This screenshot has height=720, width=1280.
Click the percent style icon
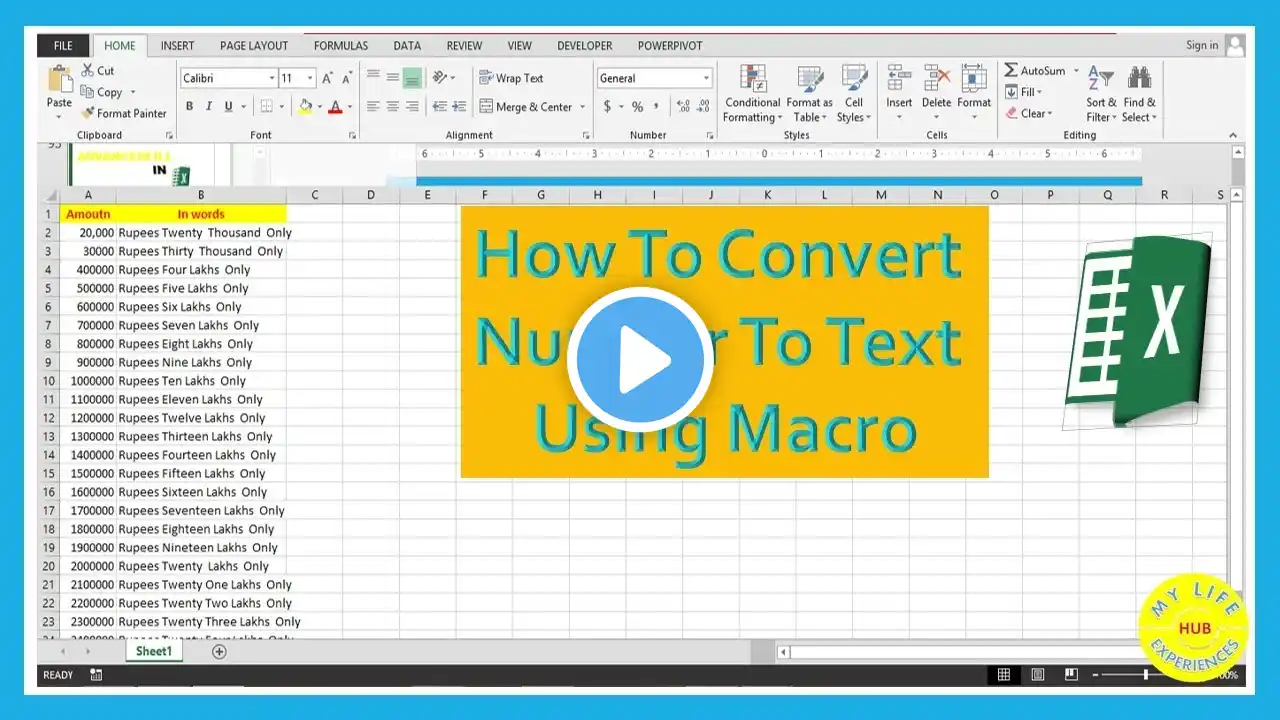[x=637, y=107]
